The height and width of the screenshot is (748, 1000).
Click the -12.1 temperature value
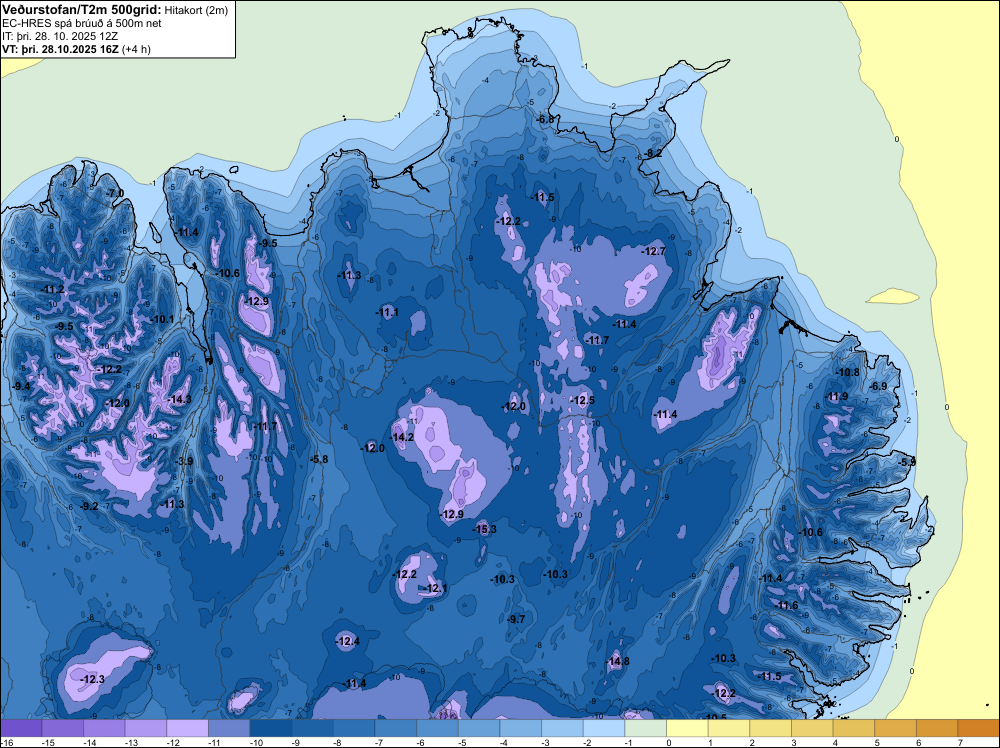436,588
